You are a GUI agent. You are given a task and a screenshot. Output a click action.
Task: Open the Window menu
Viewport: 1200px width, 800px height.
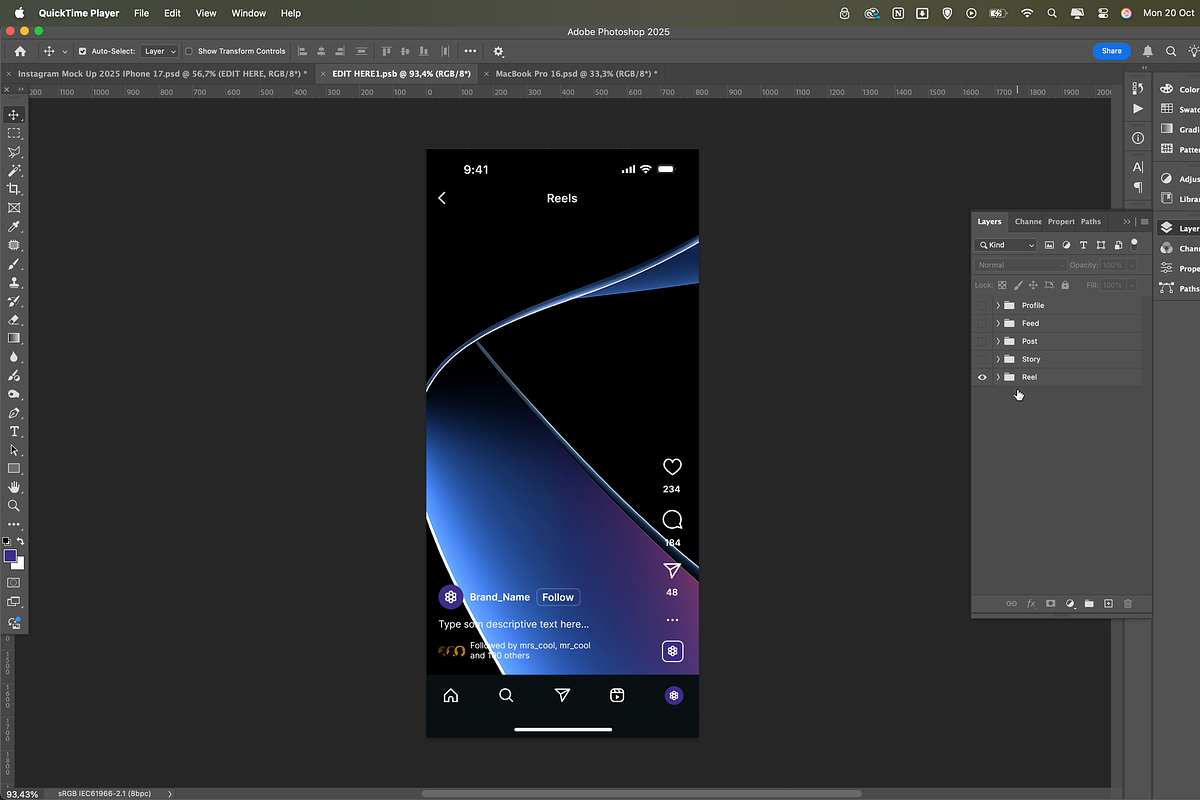(249, 13)
